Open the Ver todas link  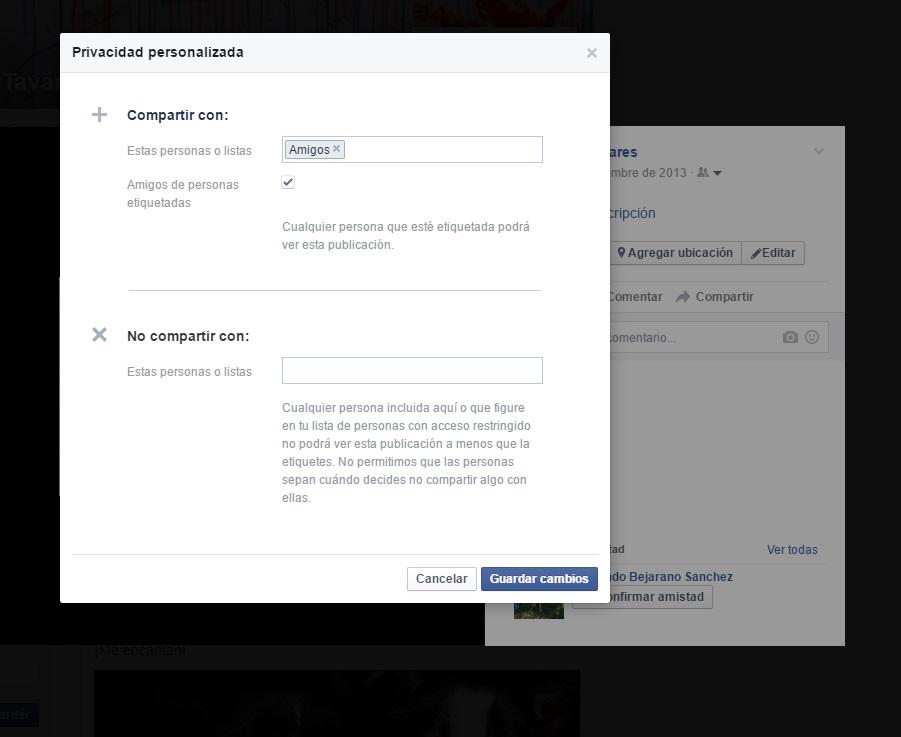(791, 550)
